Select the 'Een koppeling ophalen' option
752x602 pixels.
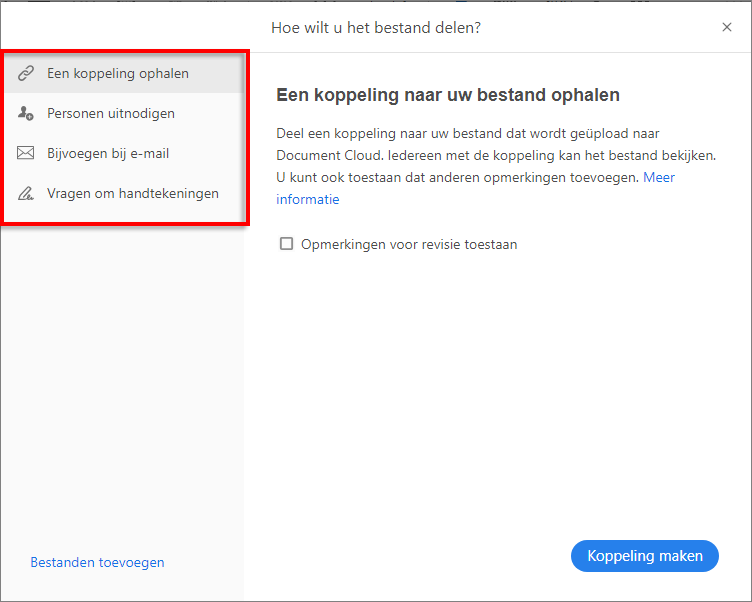point(118,74)
